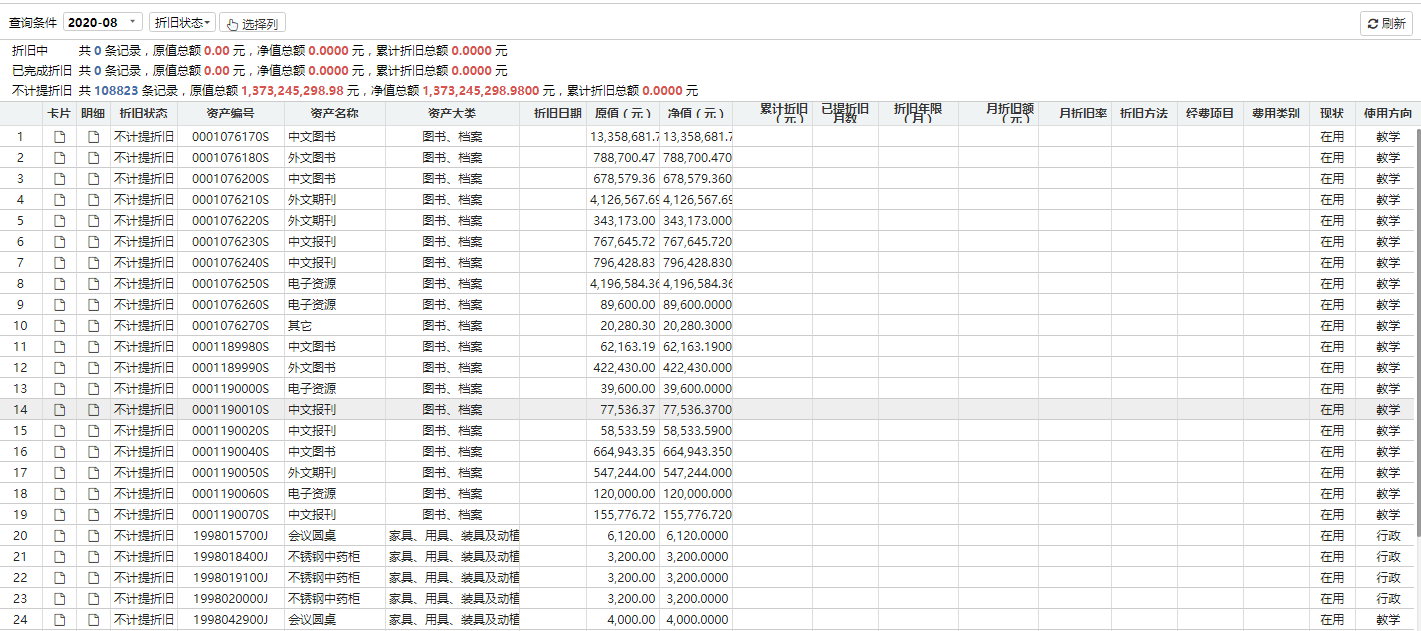The height and width of the screenshot is (631, 1421).
Task: Open the 卡片 card icon in row 17
Action: coord(60,473)
